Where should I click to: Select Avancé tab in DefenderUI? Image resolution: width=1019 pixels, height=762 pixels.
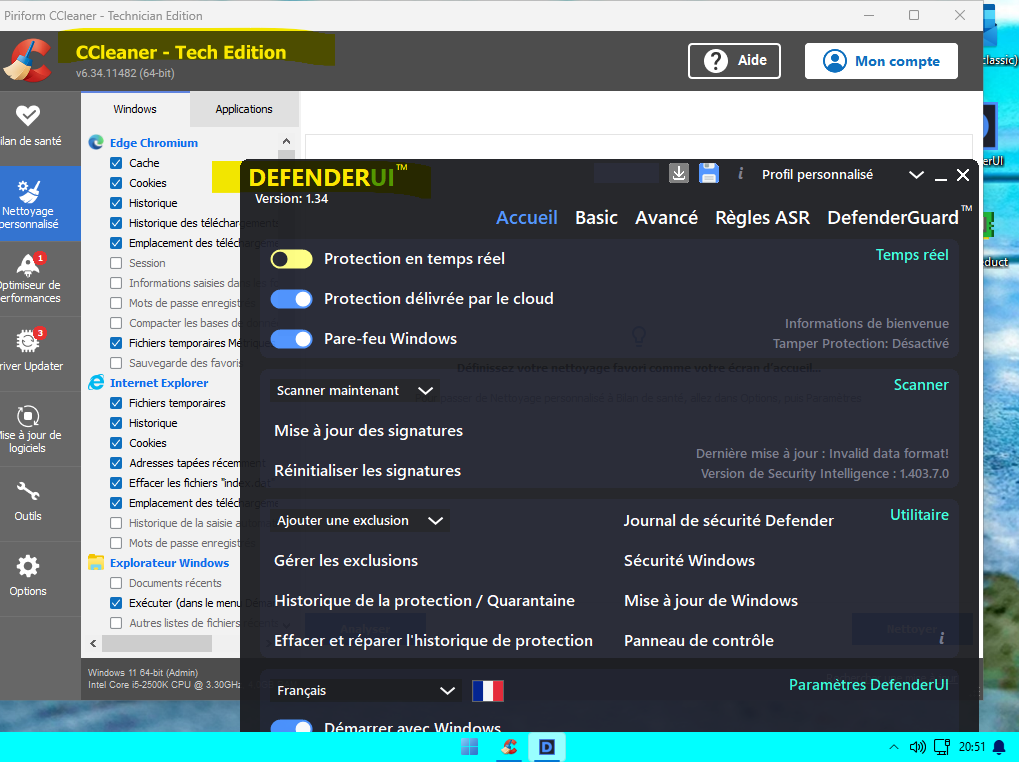click(666, 218)
